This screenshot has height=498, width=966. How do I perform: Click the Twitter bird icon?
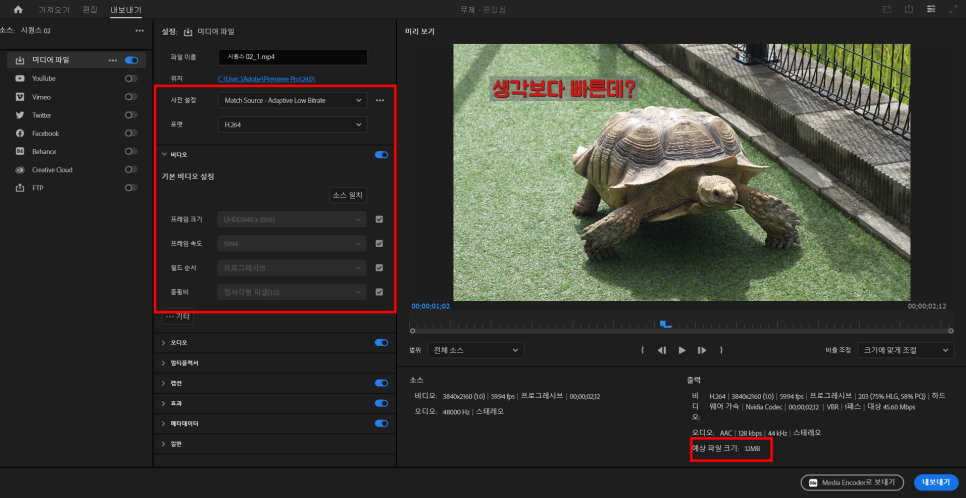(20, 115)
